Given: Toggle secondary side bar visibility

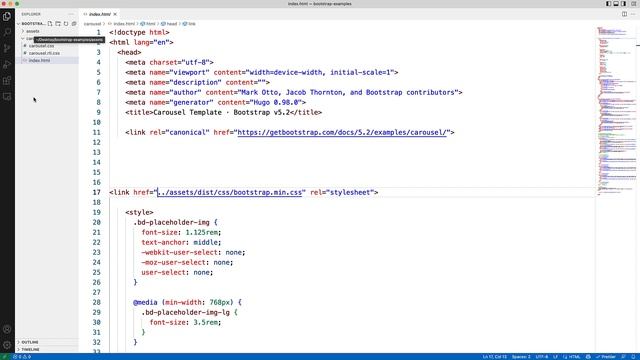Looking at the screenshot, I should tap(624, 4).
